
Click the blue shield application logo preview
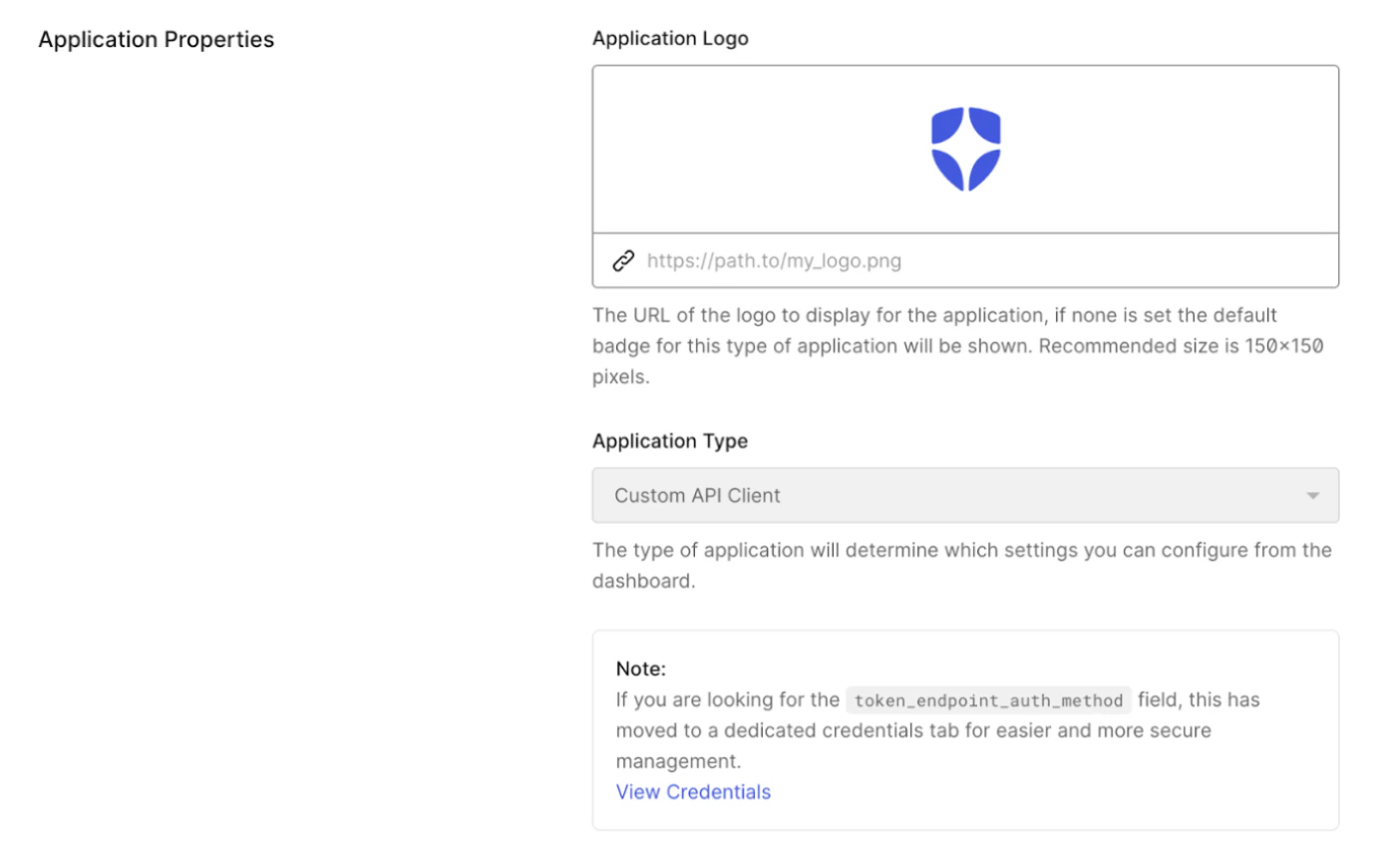(965, 149)
